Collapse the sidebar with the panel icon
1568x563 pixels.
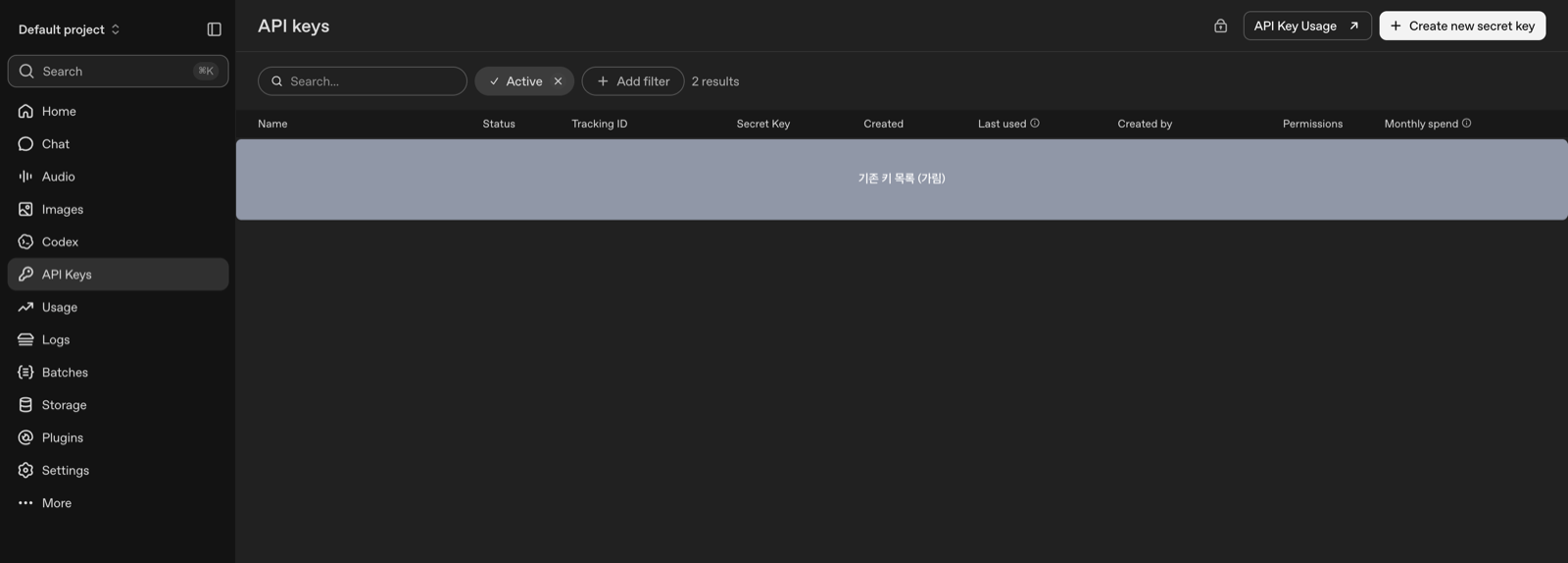(214, 29)
